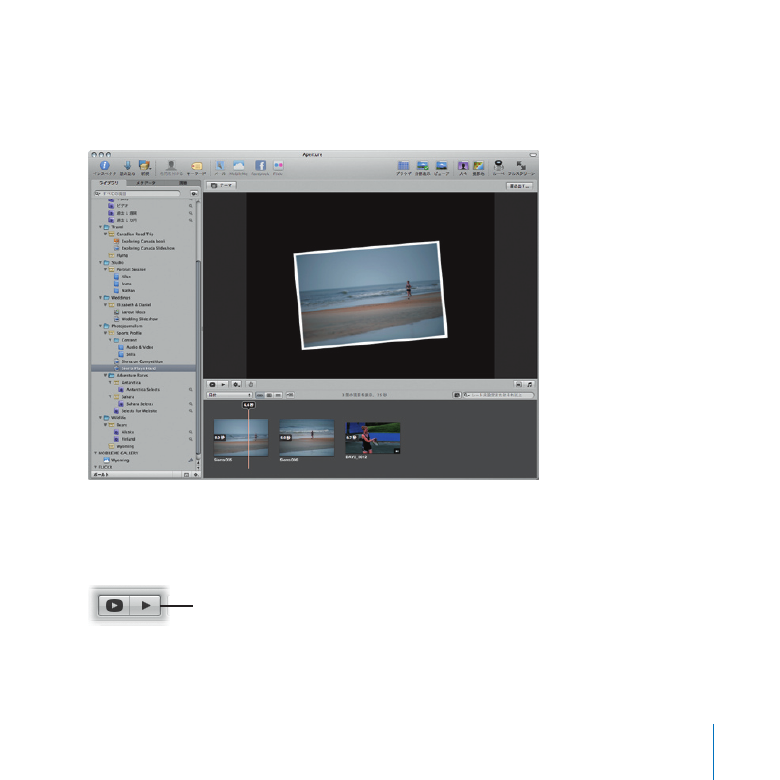The width and height of the screenshot is (780, 780).
Task: Open search HUD for Antarctica Selects album
Action: tap(191, 390)
